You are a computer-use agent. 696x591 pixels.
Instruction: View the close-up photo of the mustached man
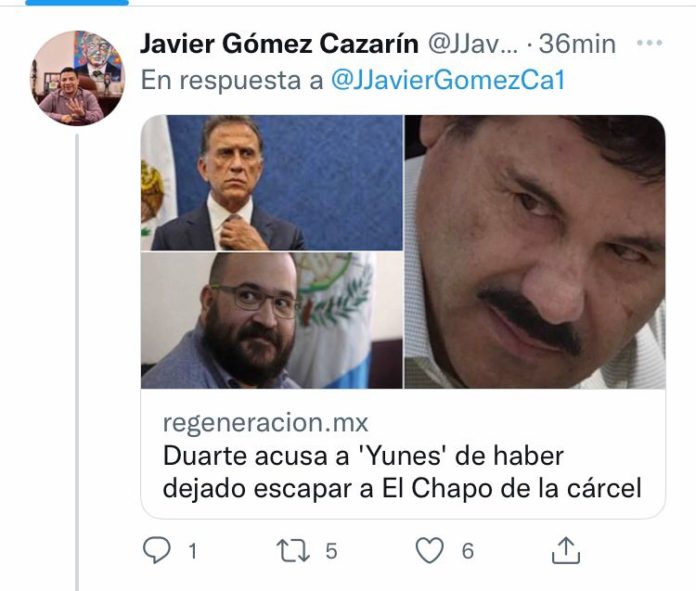535,252
